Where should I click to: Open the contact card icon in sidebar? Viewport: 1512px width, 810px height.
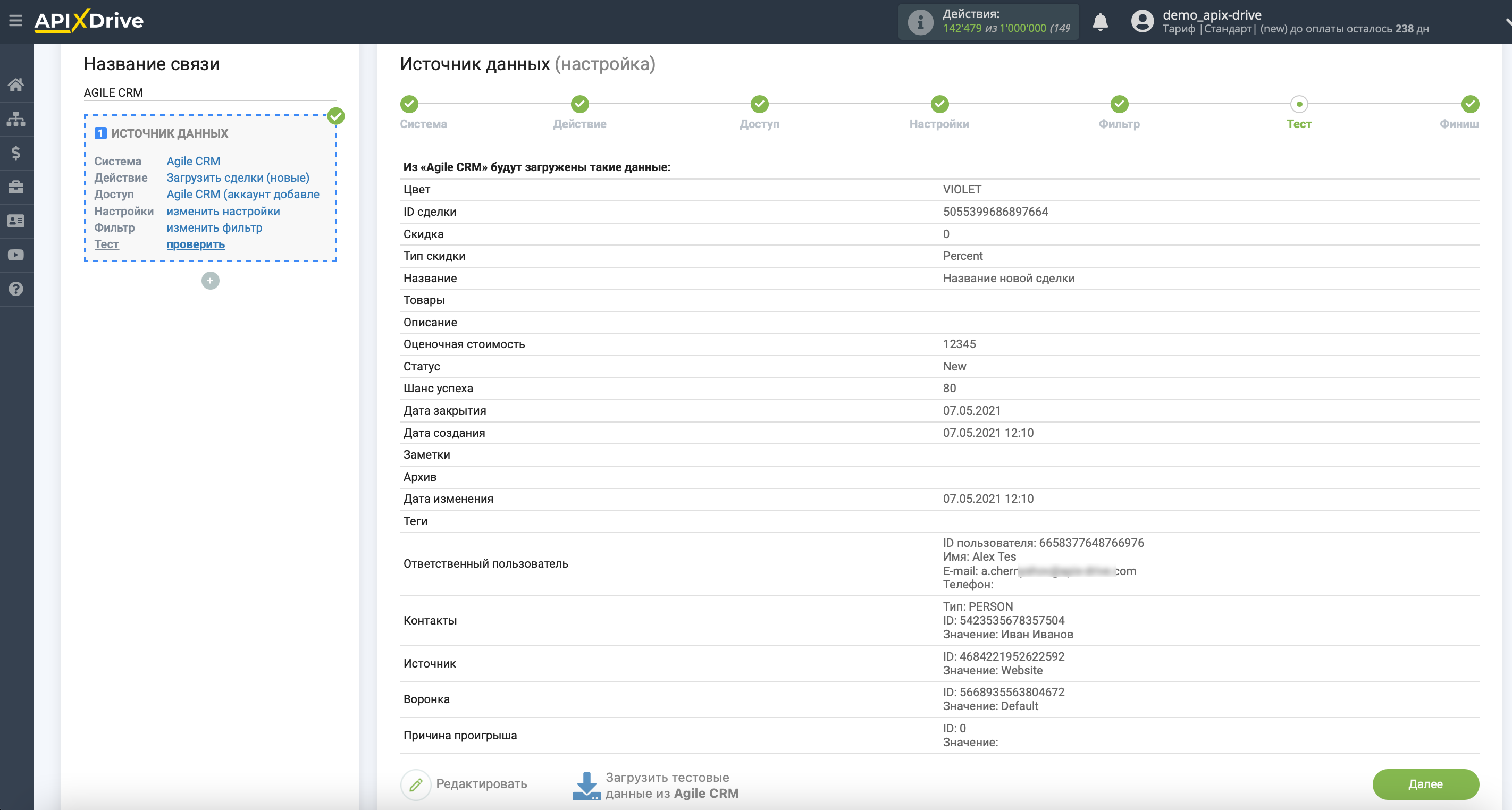[x=16, y=221]
